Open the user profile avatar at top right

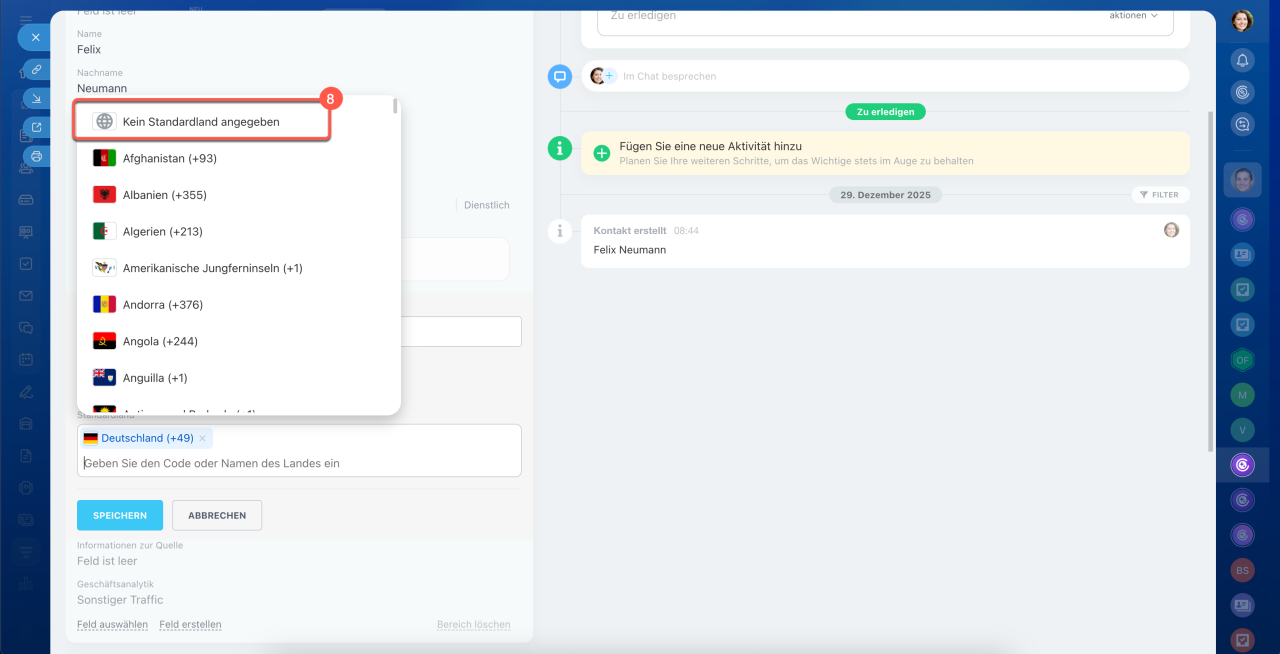(1242, 20)
